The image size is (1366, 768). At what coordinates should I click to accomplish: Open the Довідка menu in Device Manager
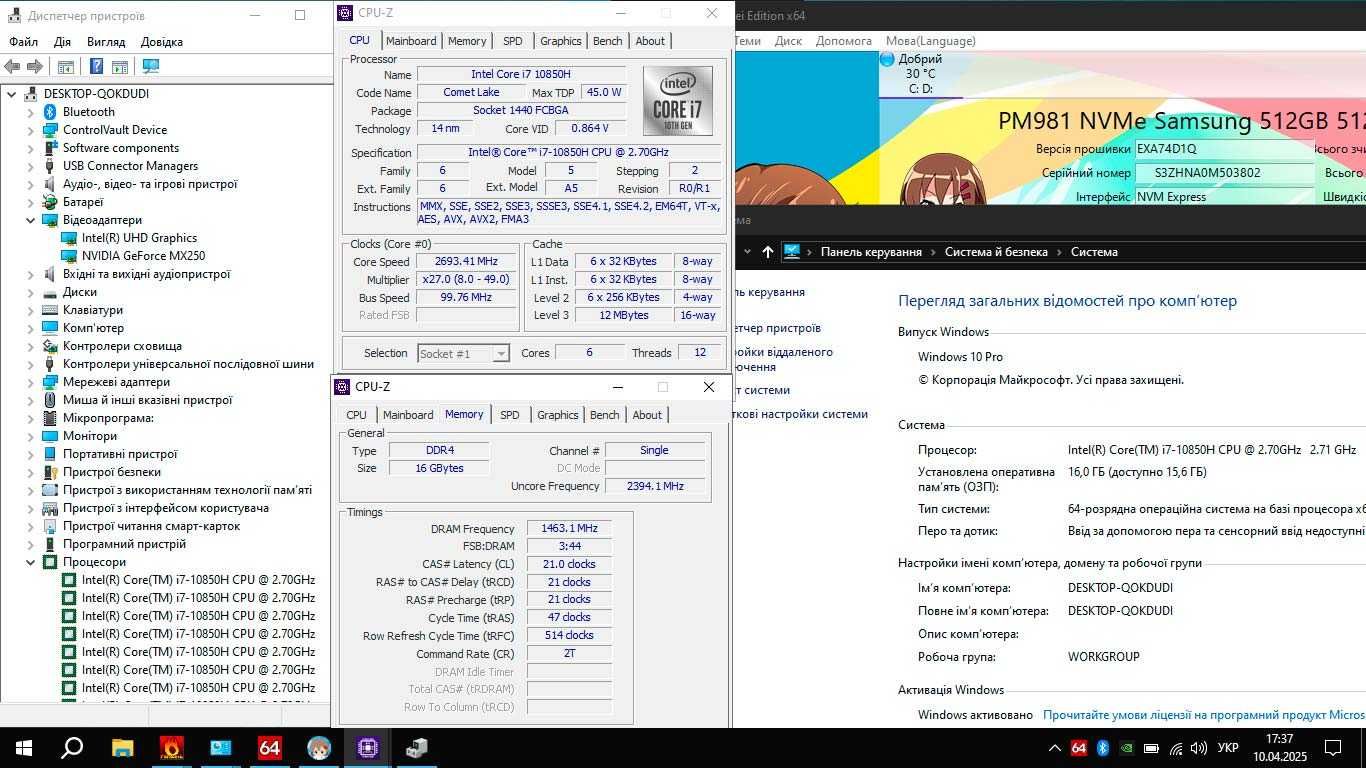pos(162,42)
